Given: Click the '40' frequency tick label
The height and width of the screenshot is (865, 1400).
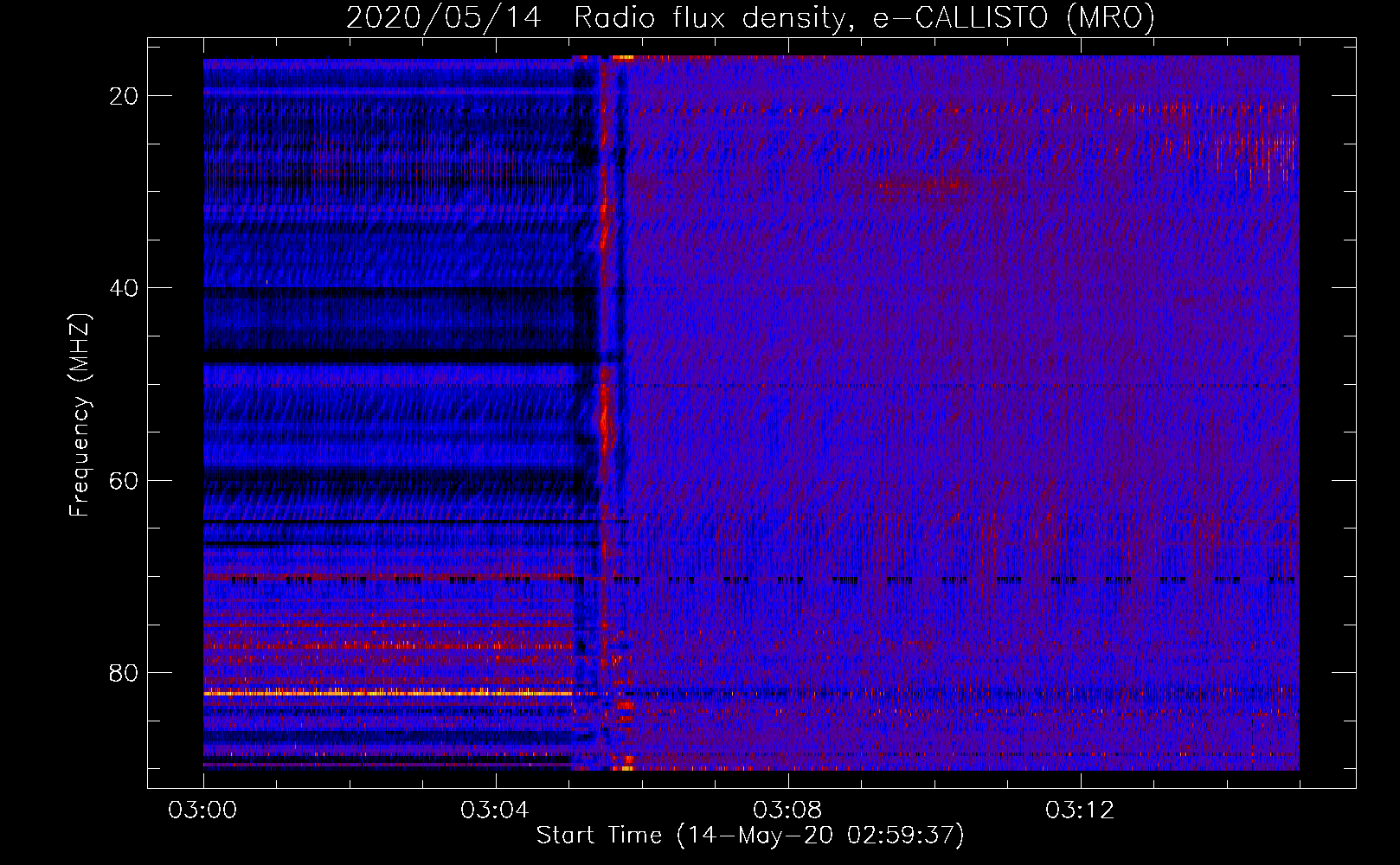Looking at the screenshot, I should click(x=124, y=288).
